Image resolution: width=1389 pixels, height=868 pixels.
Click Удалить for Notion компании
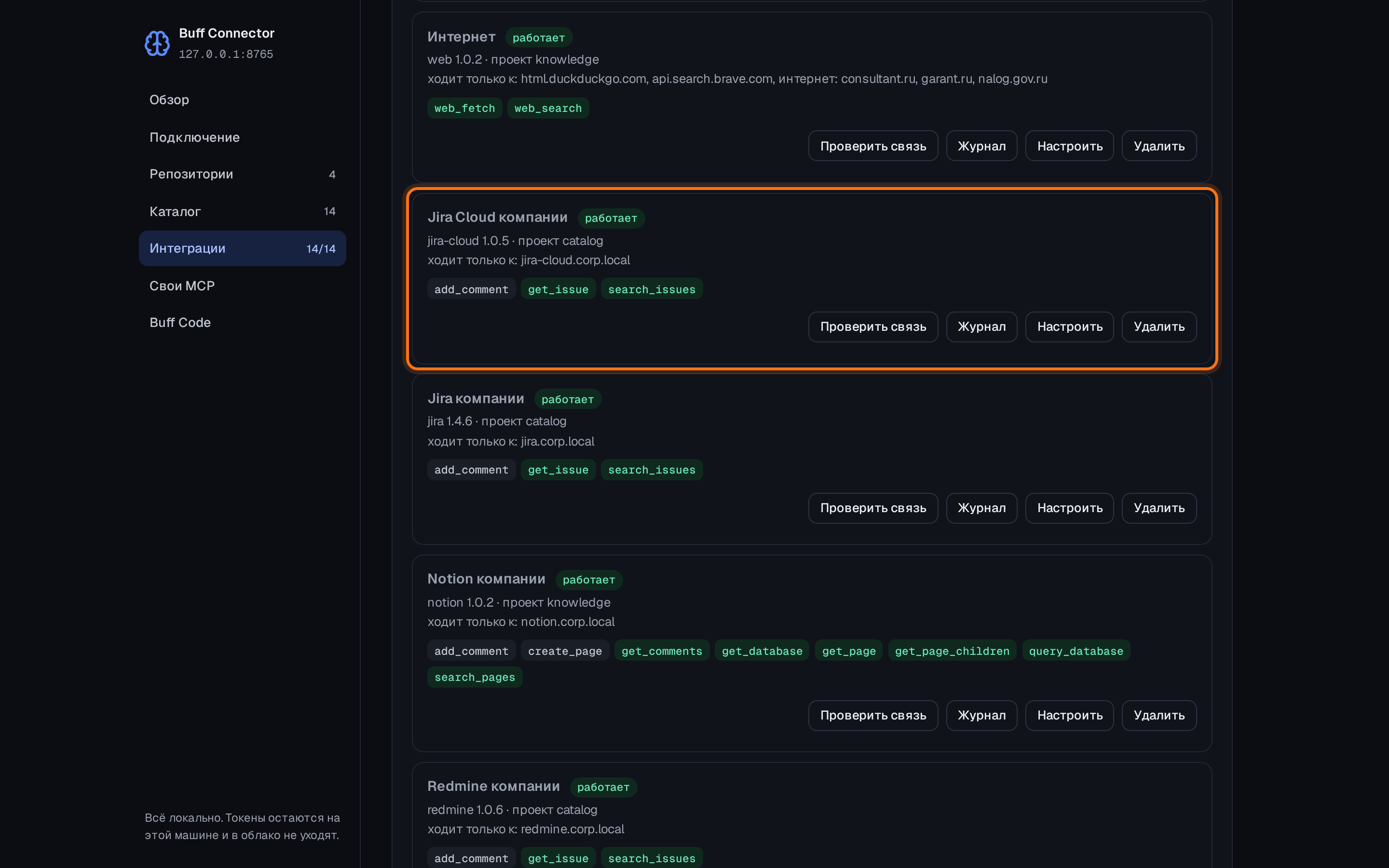coord(1159,715)
